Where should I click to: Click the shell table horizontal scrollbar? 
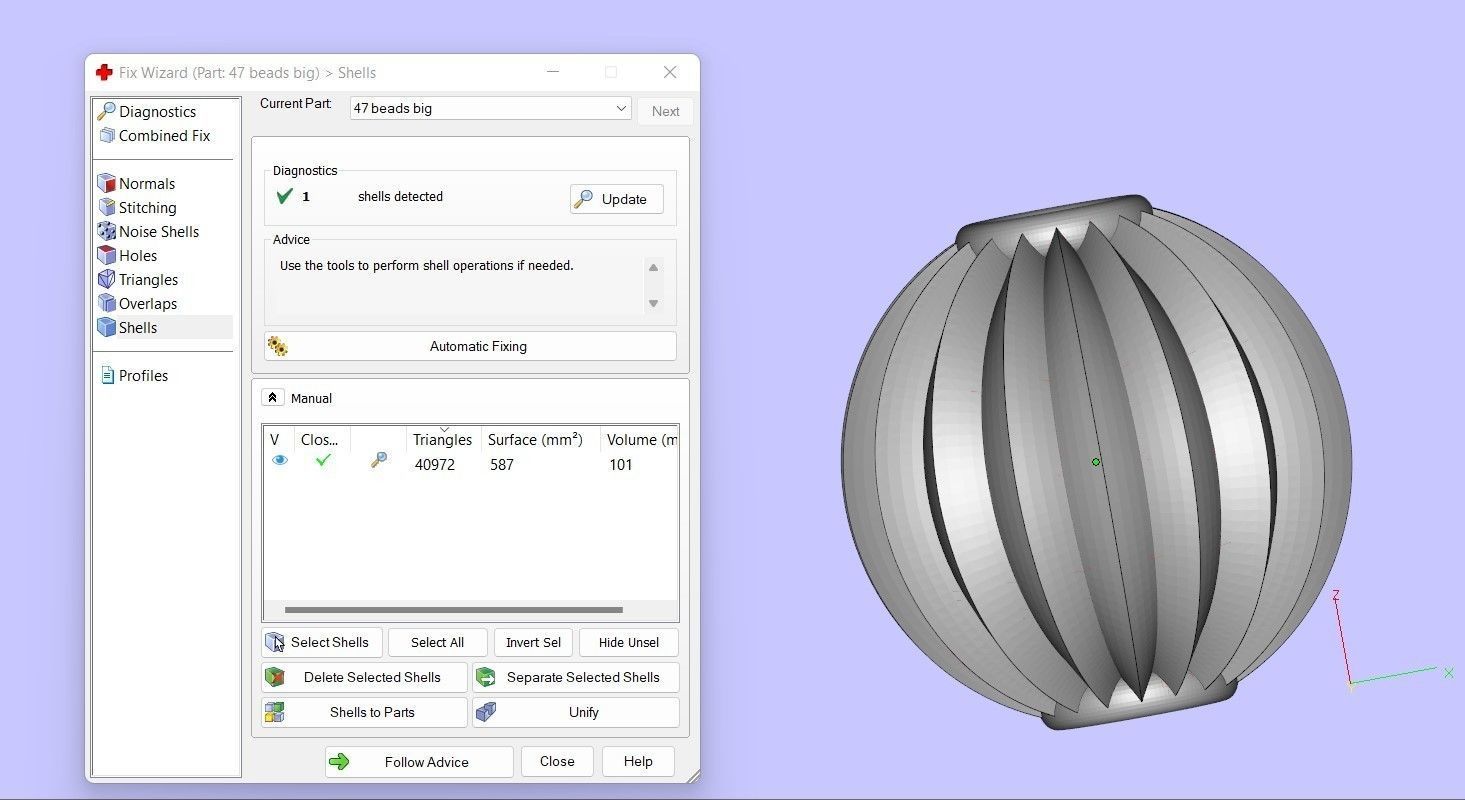click(454, 609)
